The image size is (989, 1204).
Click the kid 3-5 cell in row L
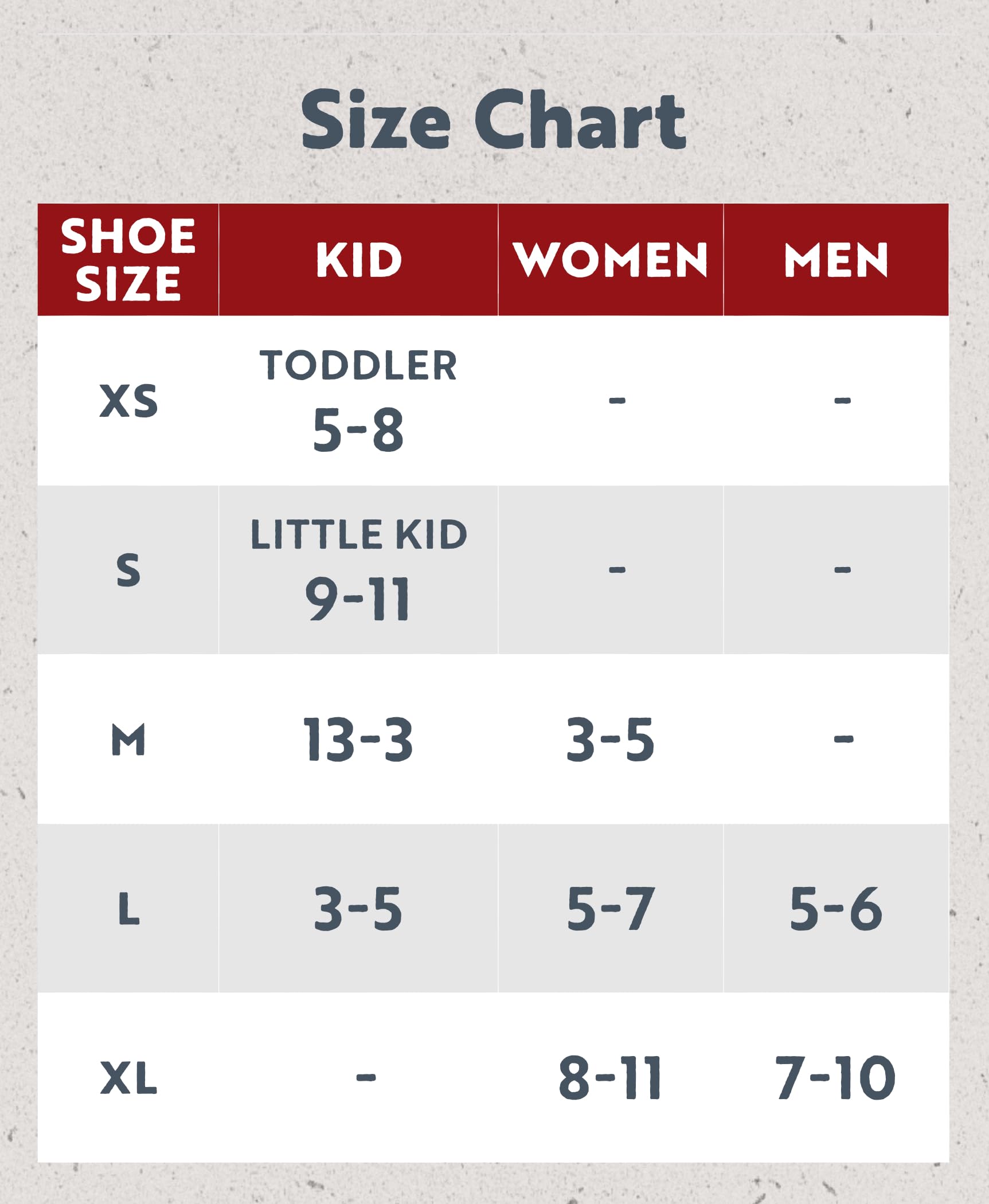click(358, 909)
